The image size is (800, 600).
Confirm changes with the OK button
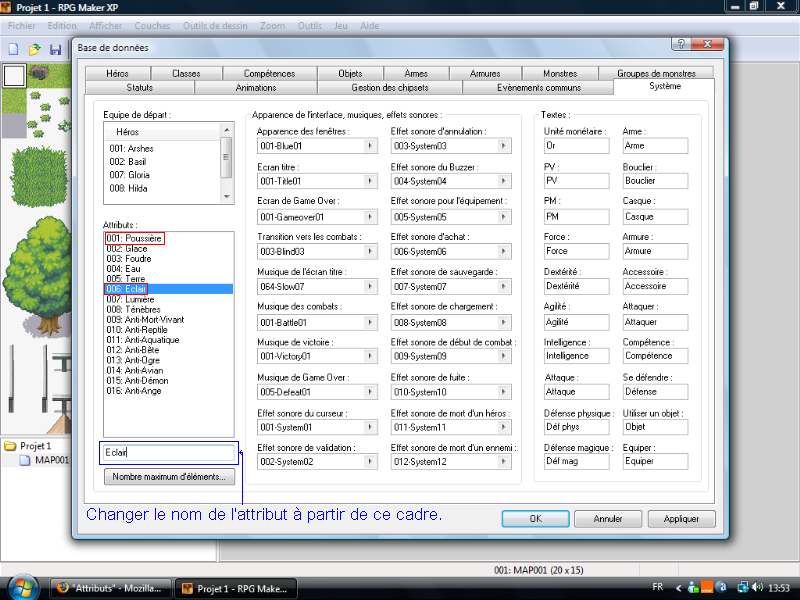[535, 519]
